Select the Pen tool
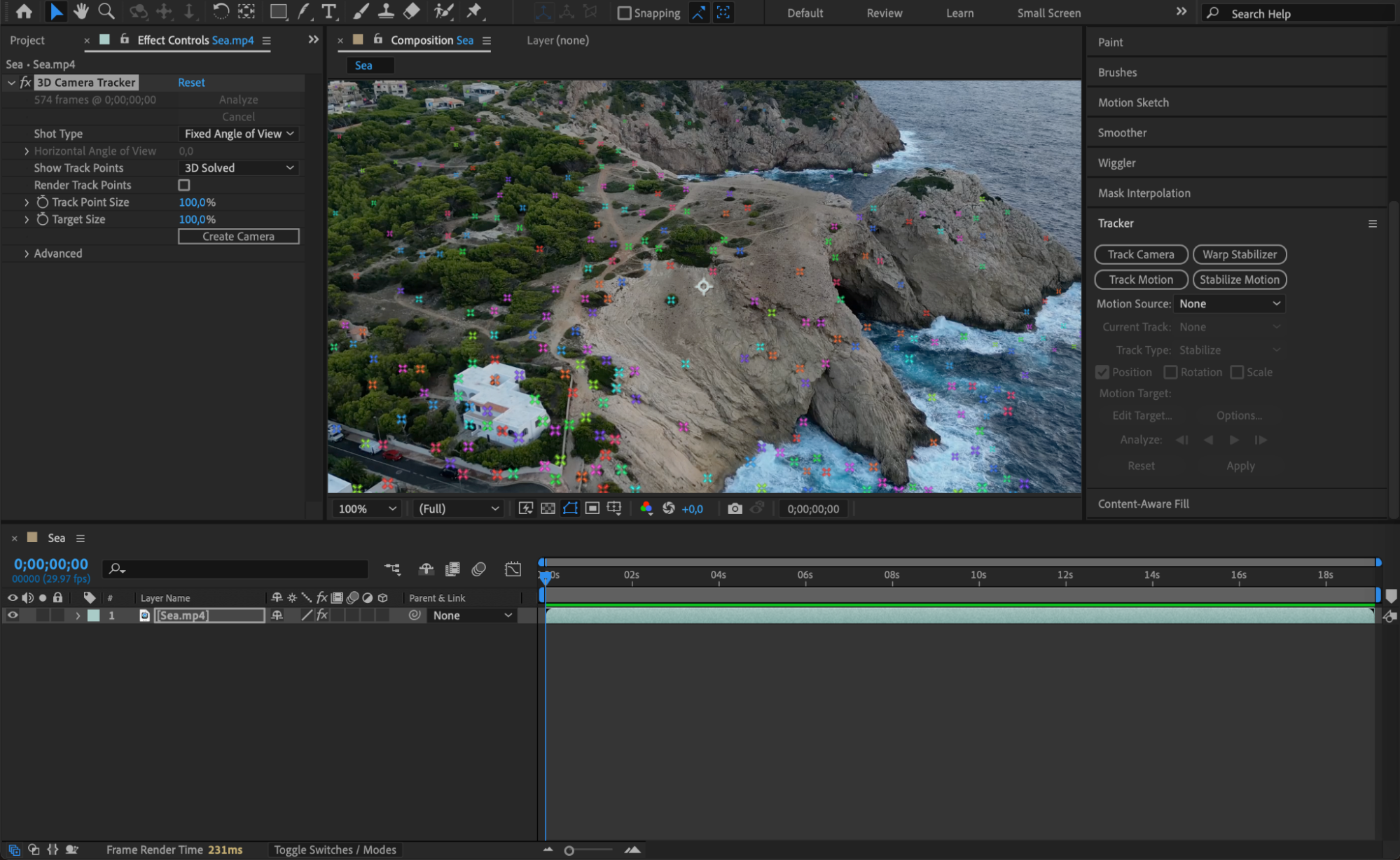 [x=304, y=11]
